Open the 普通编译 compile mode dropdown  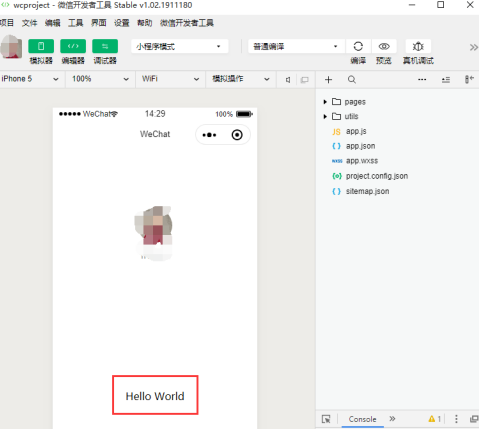pyautogui.click(x=297, y=46)
